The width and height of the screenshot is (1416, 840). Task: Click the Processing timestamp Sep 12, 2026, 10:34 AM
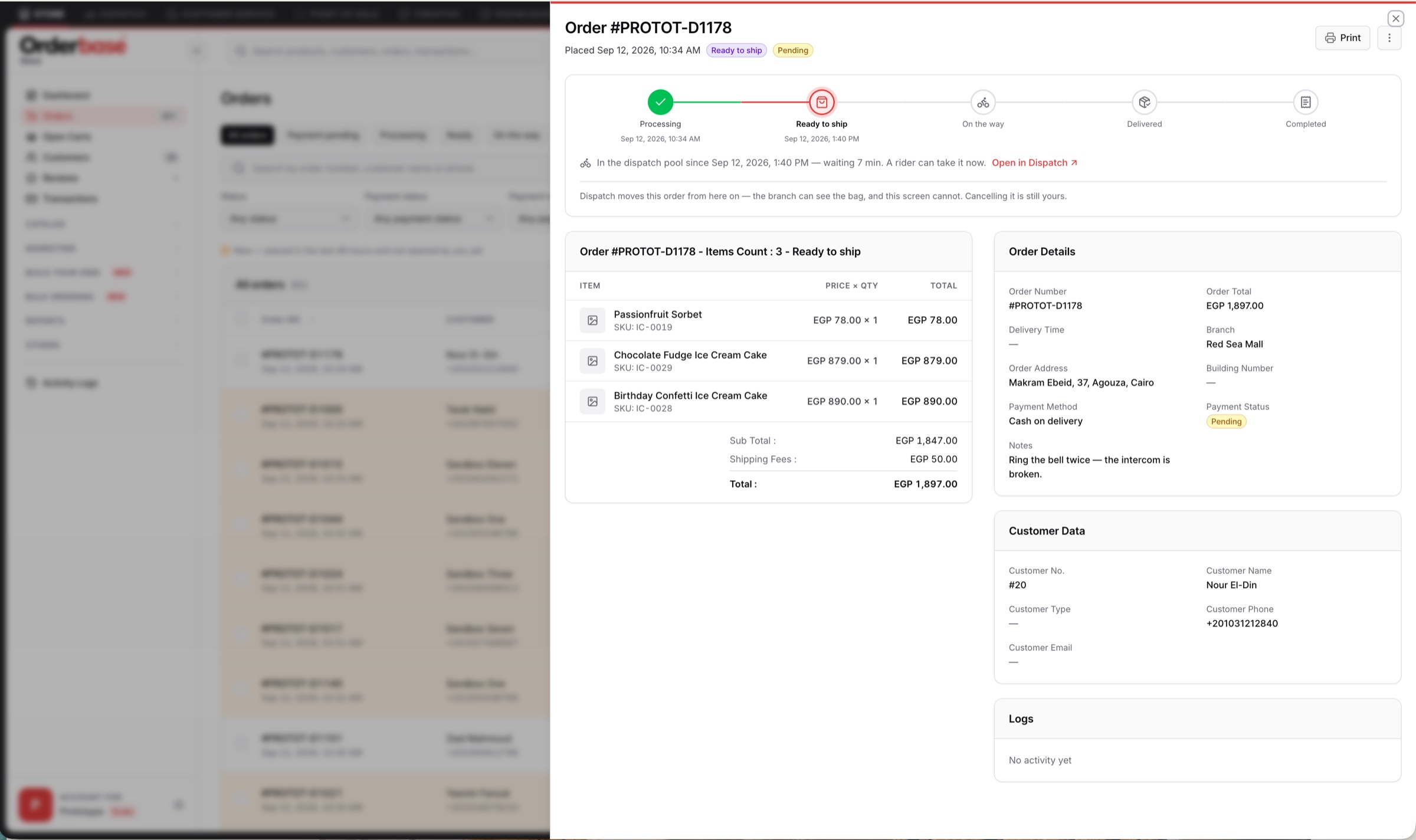coord(660,139)
